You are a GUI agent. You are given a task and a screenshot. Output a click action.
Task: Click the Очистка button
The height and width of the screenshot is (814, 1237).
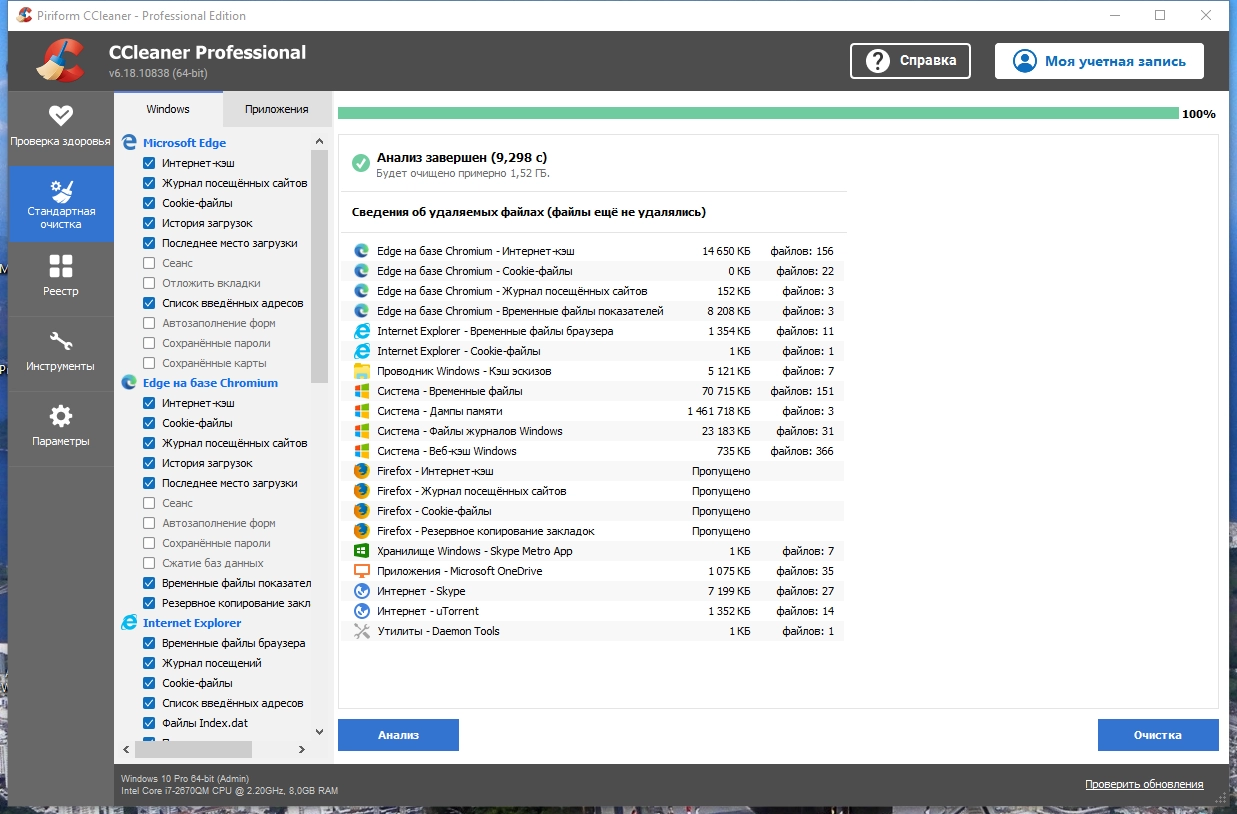click(x=1158, y=735)
